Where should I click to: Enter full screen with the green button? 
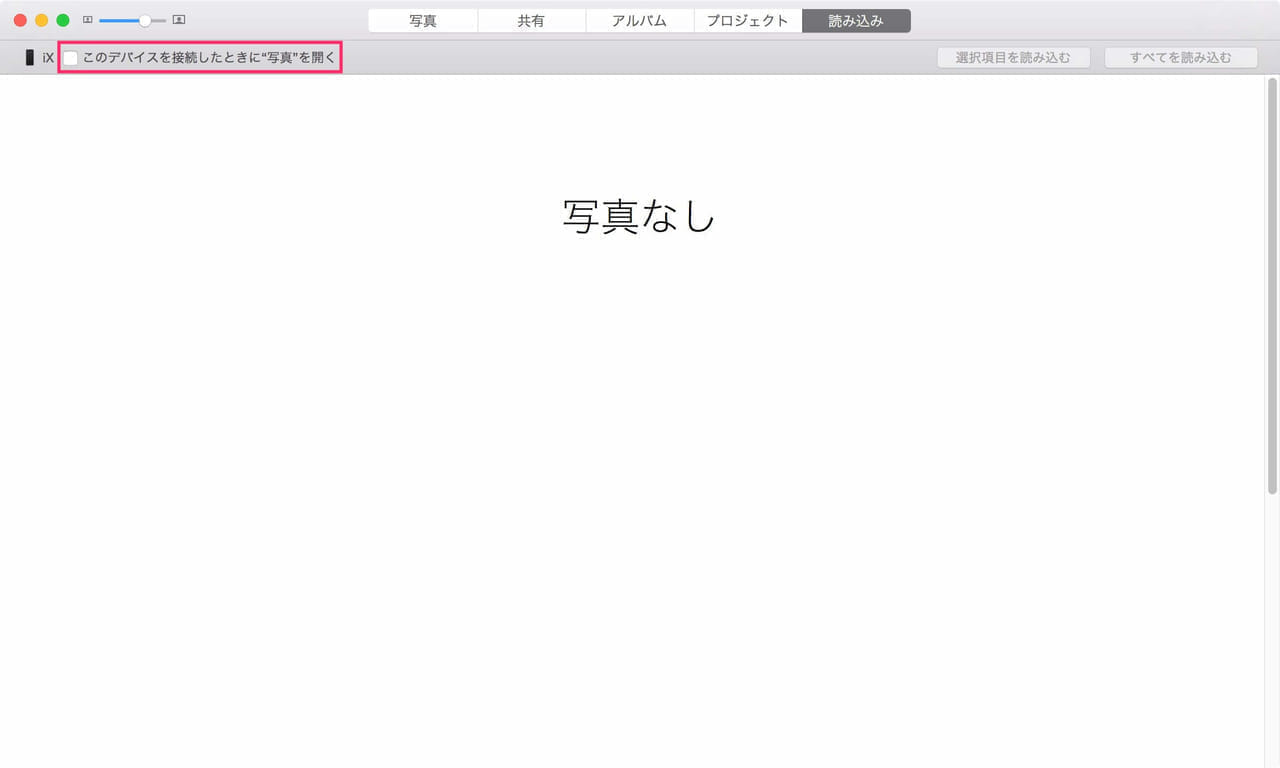click(62, 20)
